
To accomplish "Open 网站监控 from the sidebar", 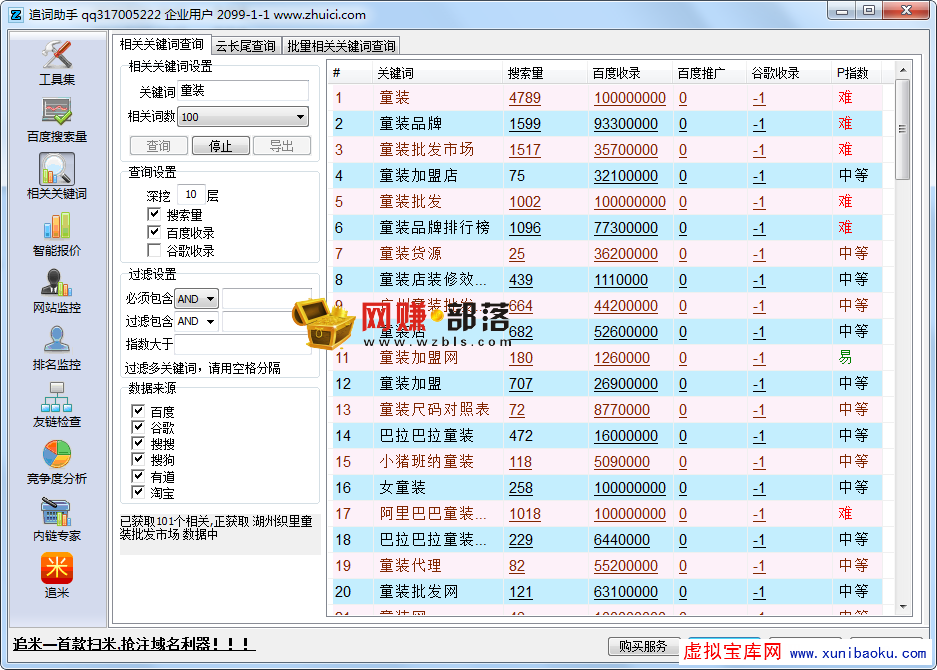I will [56, 295].
